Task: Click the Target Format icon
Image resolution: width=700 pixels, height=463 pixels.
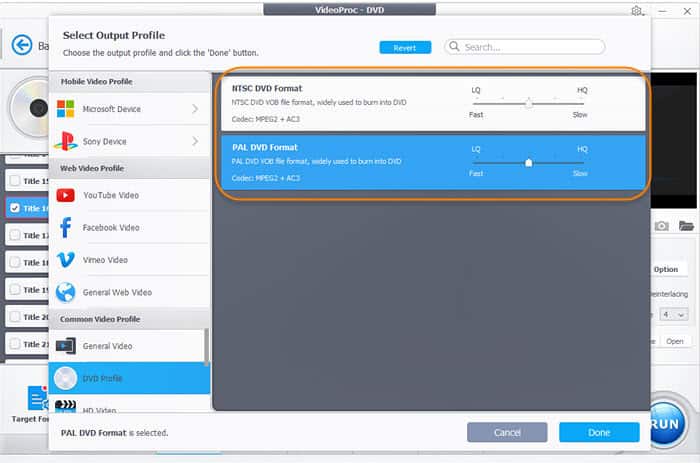Action: click(38, 398)
